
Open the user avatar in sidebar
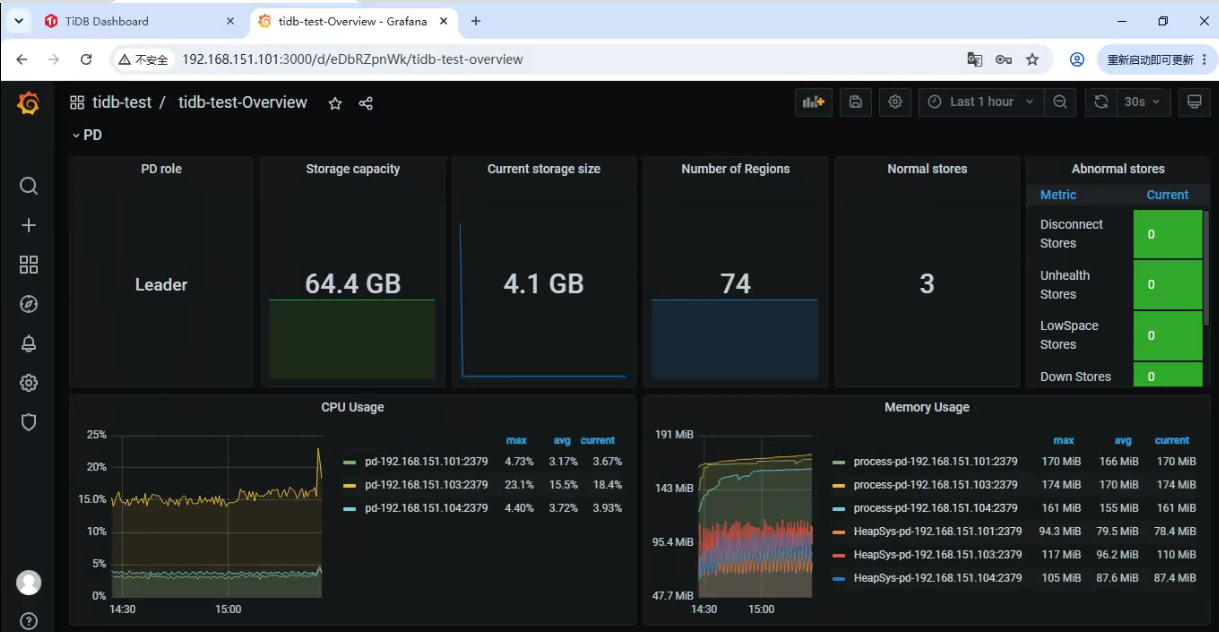[29, 582]
